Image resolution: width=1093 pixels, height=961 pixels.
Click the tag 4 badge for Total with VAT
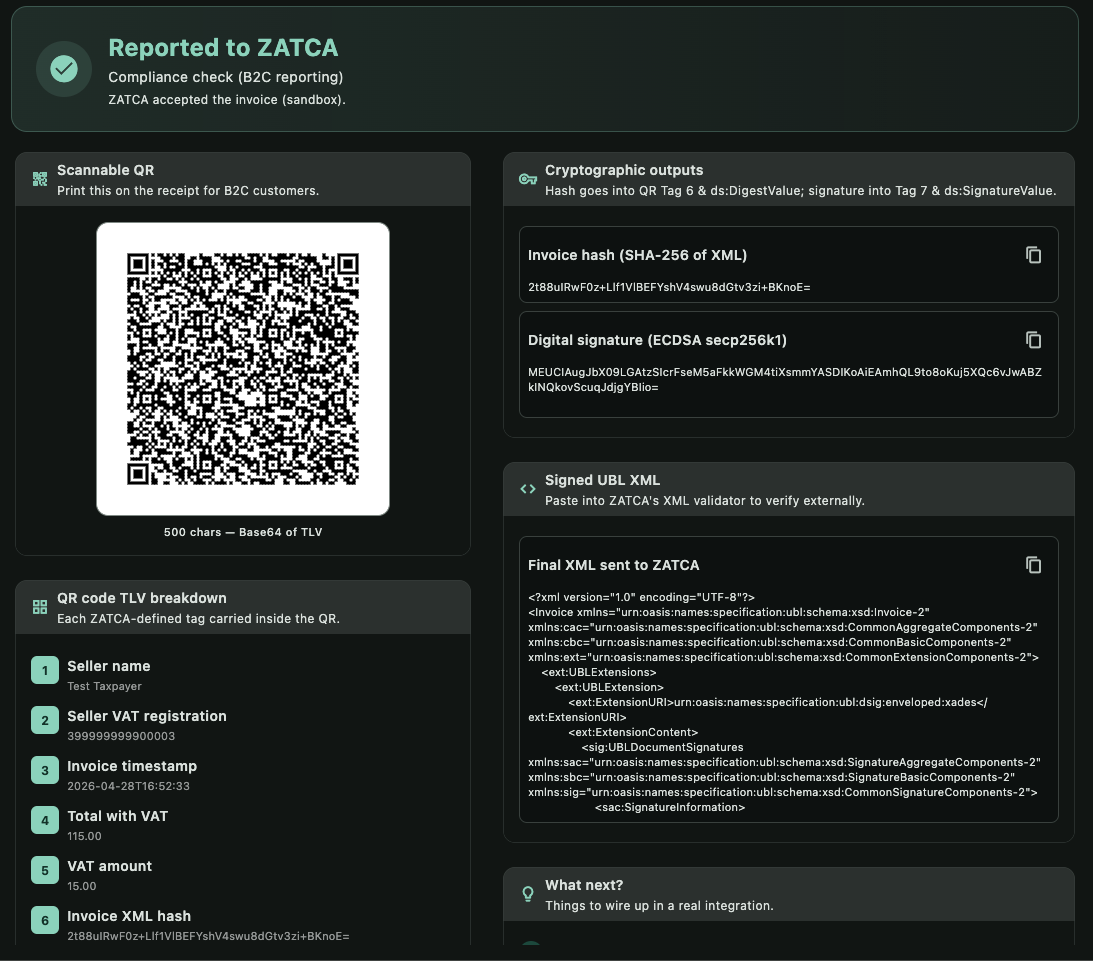point(45,821)
